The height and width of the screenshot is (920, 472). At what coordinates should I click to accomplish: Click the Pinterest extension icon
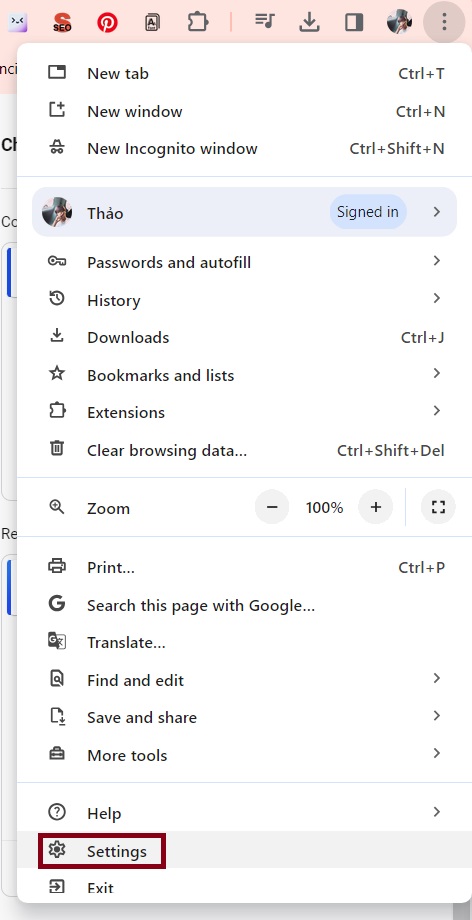coord(107,23)
